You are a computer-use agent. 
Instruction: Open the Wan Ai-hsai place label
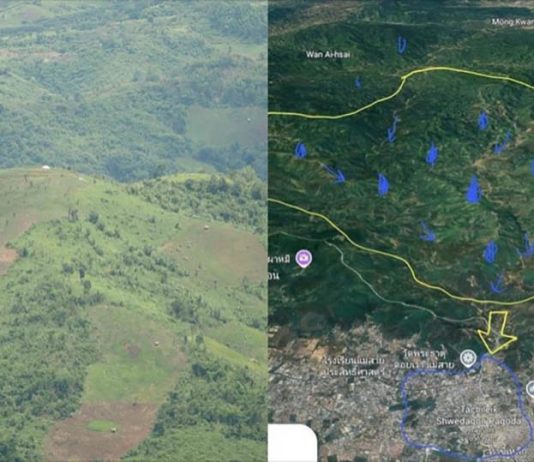pyautogui.click(x=328, y=54)
